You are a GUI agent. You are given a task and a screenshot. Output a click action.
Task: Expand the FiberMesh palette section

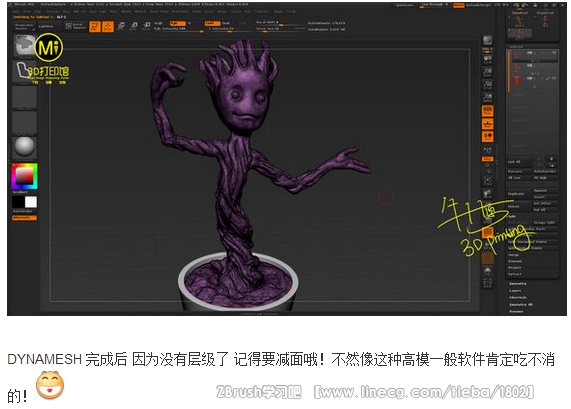point(518,298)
